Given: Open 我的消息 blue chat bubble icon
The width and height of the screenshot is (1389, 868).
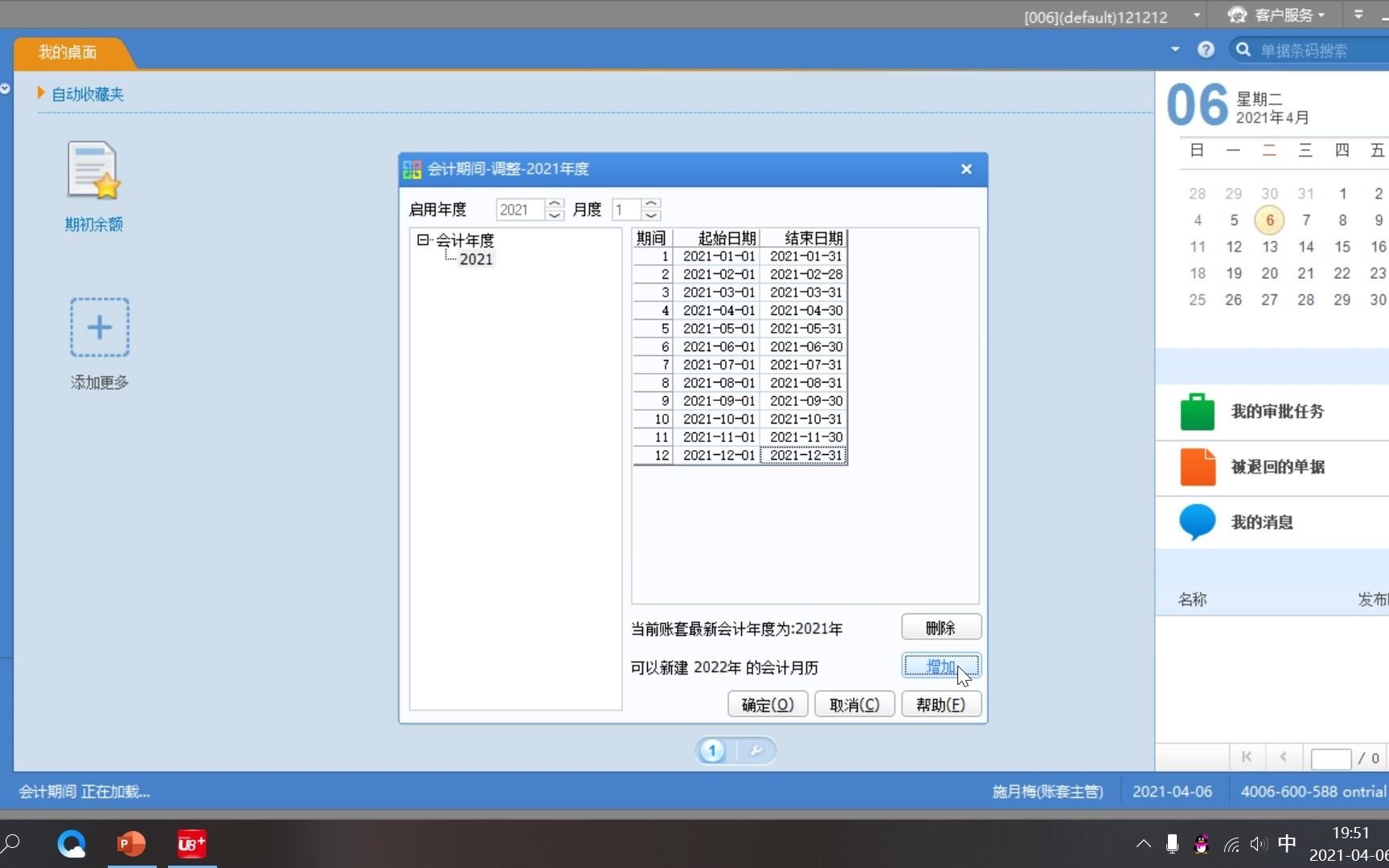Looking at the screenshot, I should (x=1197, y=522).
